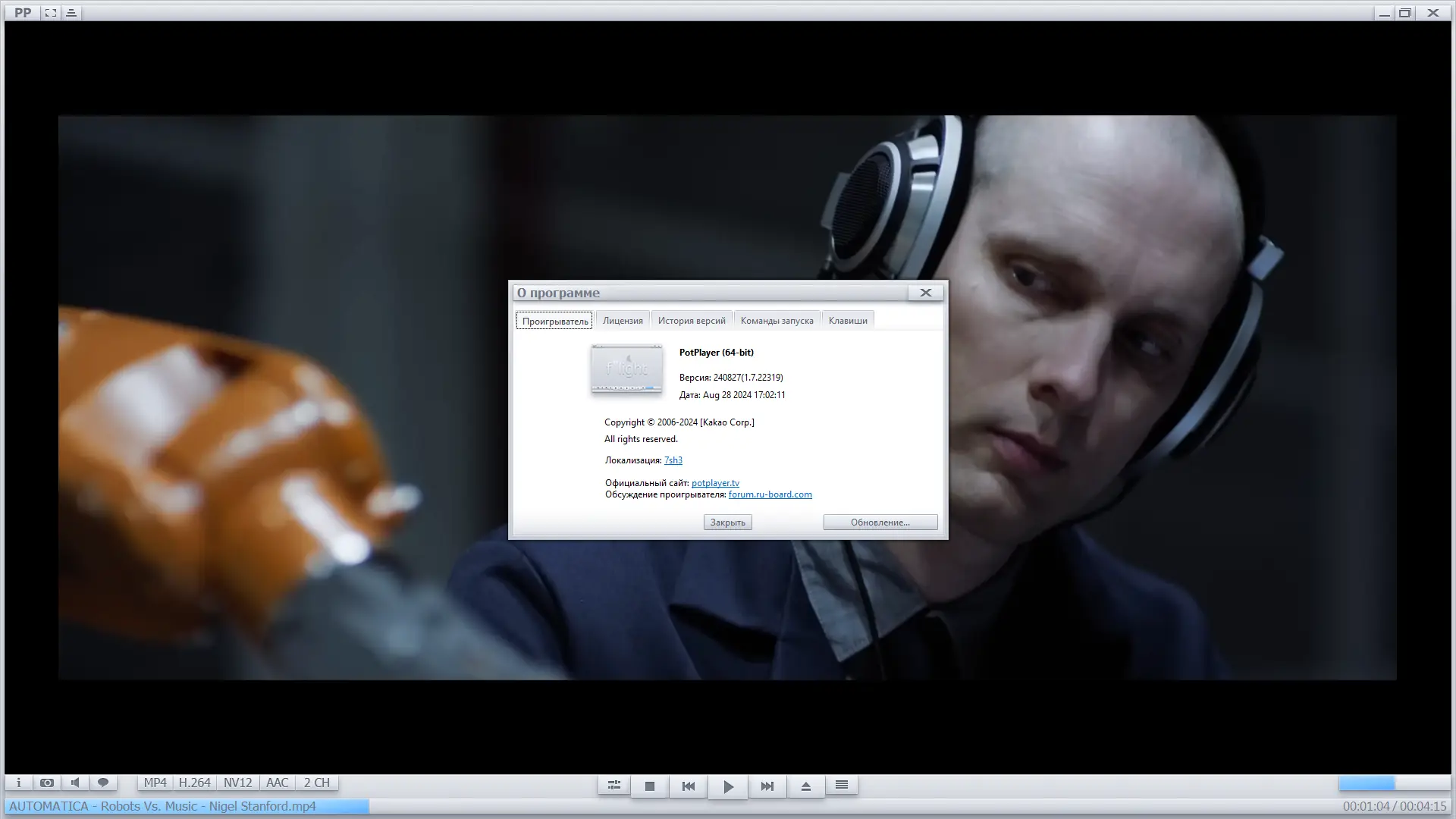Open the PP main menu dropdown

[23, 13]
